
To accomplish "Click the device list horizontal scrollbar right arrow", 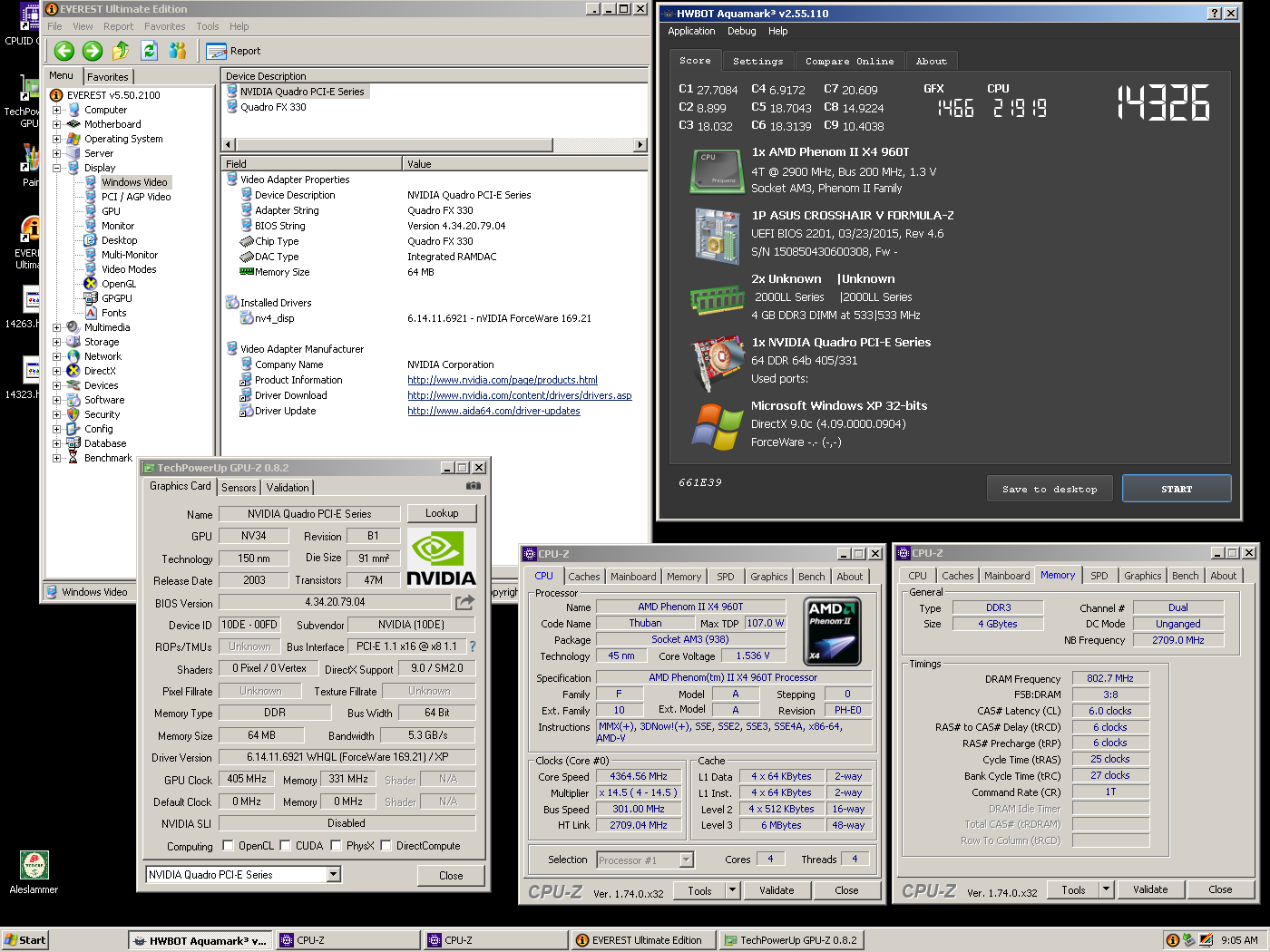I will pos(640,144).
